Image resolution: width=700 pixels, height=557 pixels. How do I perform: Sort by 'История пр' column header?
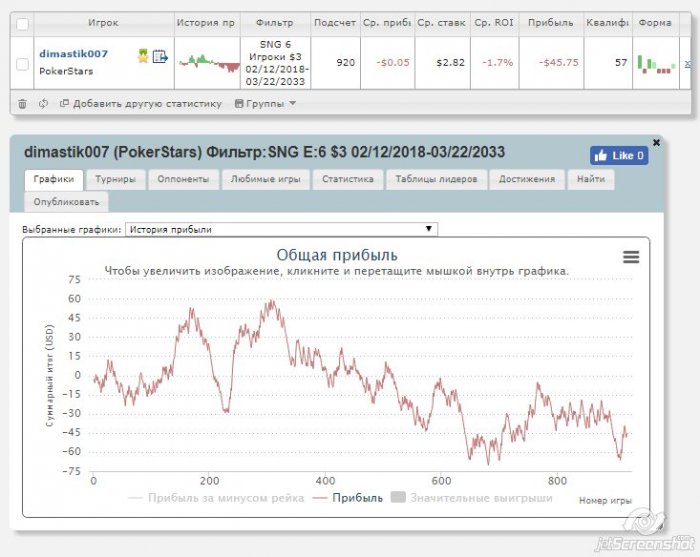tap(206, 23)
